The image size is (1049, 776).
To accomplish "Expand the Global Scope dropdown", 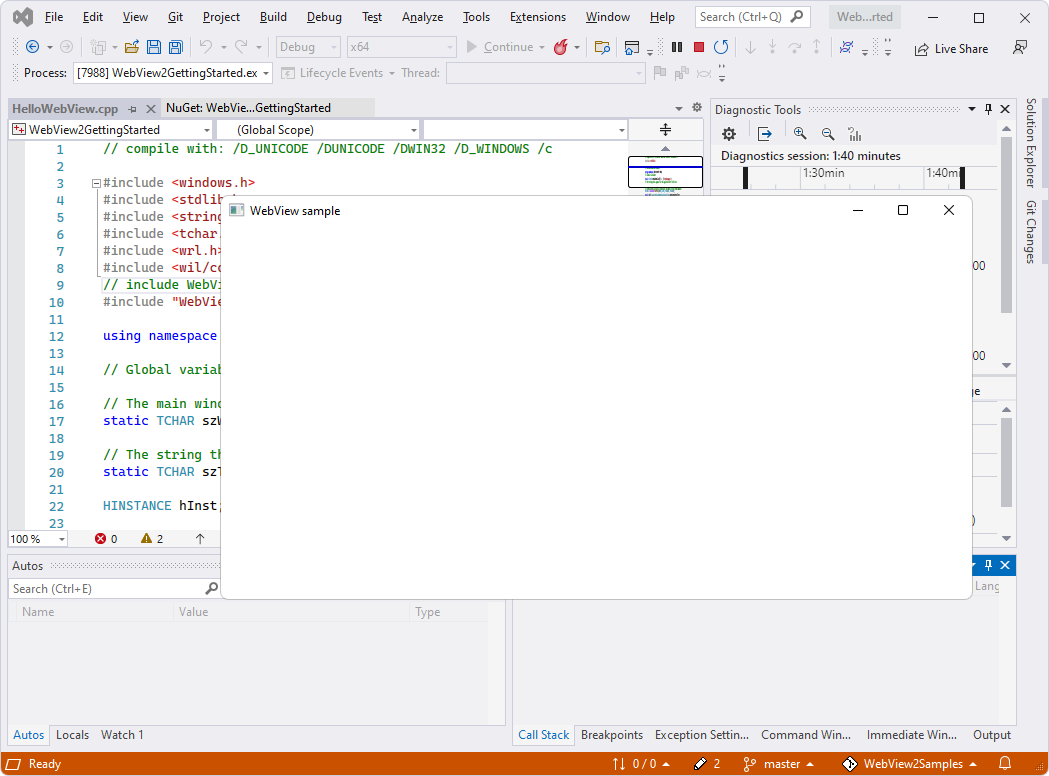I will 414,130.
